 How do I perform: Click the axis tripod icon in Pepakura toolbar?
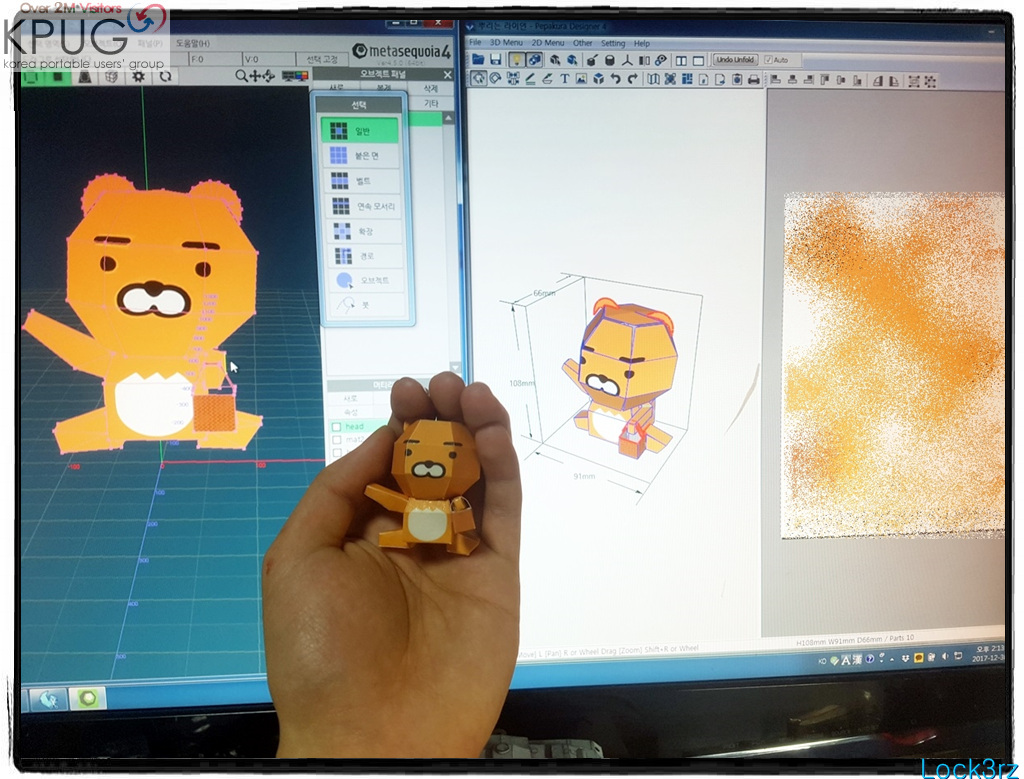point(627,60)
